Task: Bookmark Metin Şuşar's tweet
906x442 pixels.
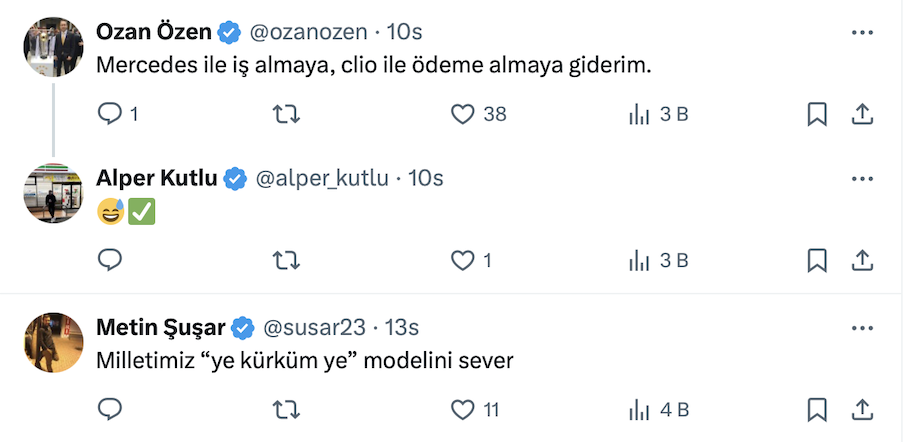Action: [x=817, y=409]
